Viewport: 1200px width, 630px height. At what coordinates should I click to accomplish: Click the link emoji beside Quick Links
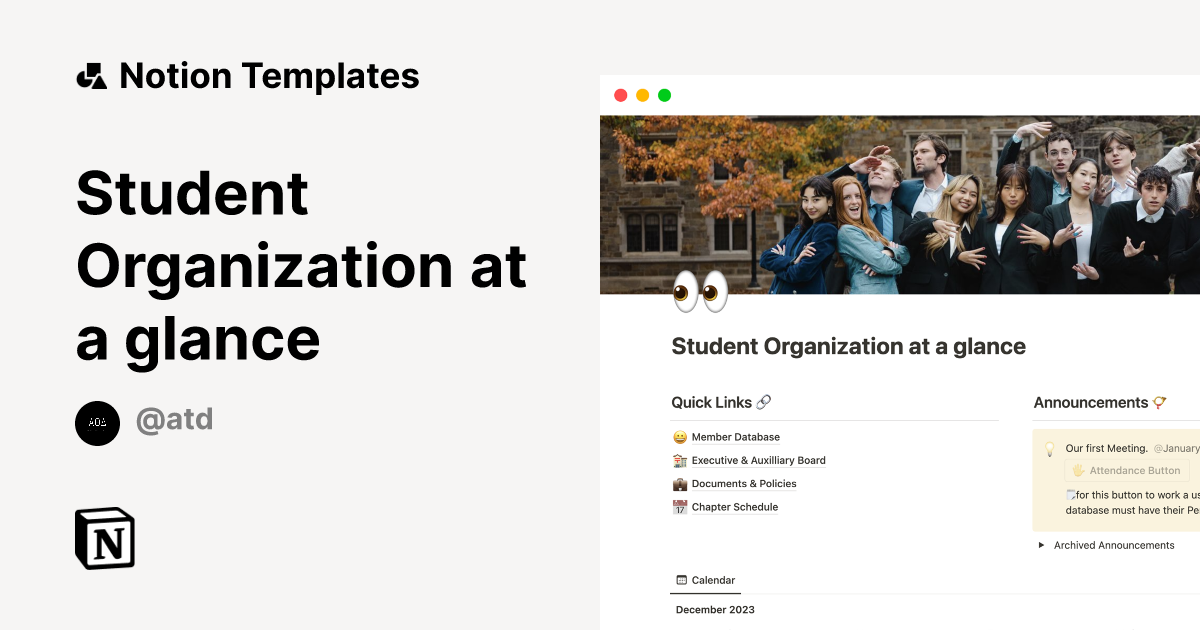763,402
